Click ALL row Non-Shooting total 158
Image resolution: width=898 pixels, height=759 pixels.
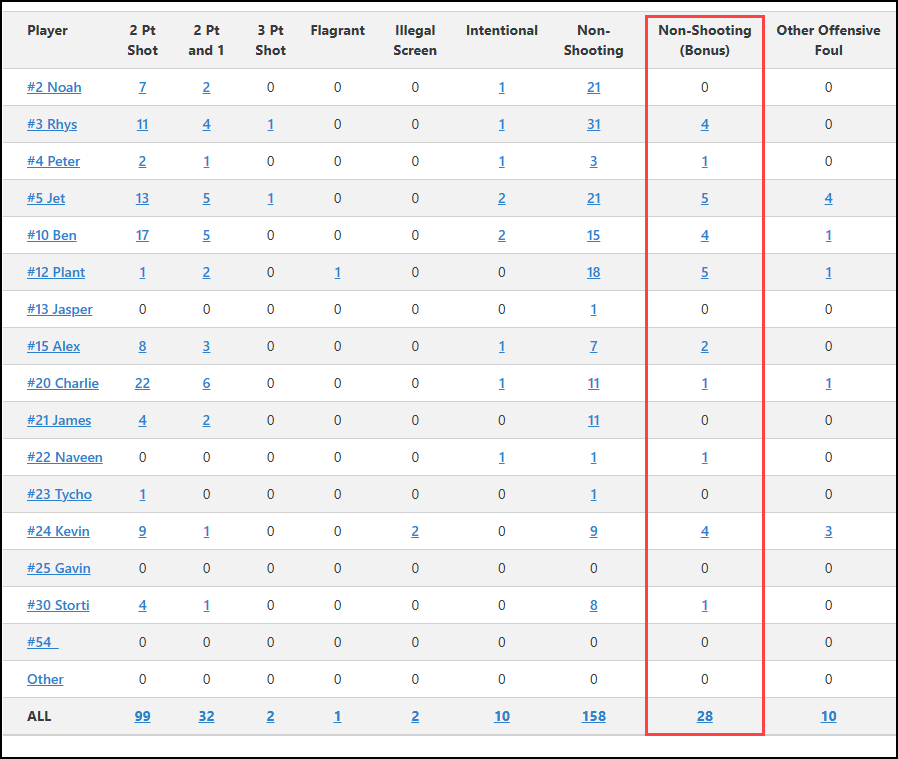593,716
